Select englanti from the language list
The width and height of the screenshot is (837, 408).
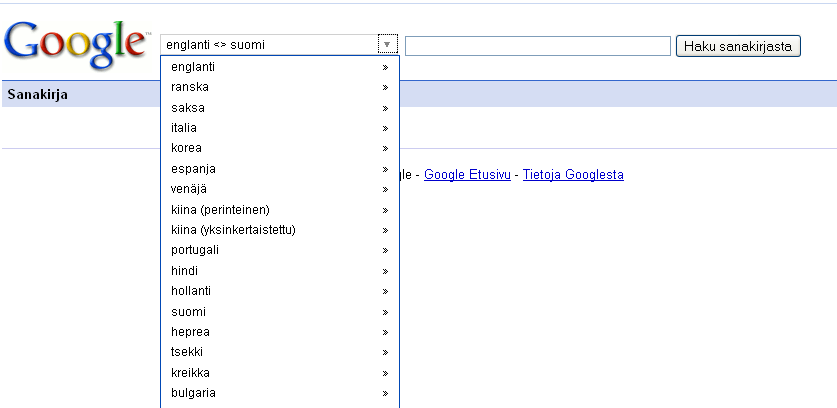click(193, 67)
